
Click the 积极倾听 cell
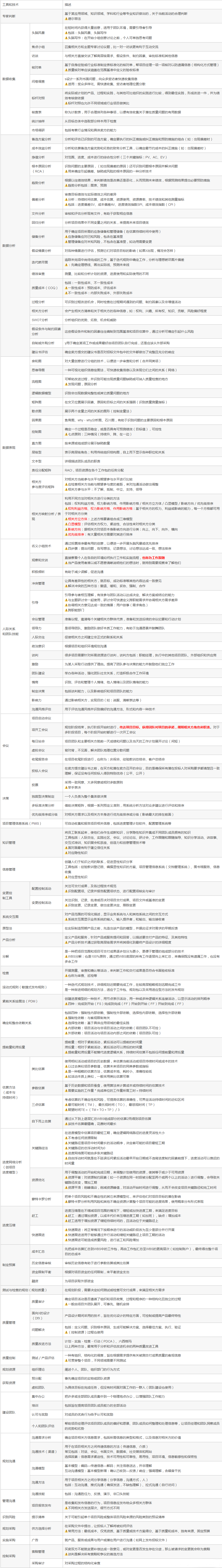pos(46,572)
